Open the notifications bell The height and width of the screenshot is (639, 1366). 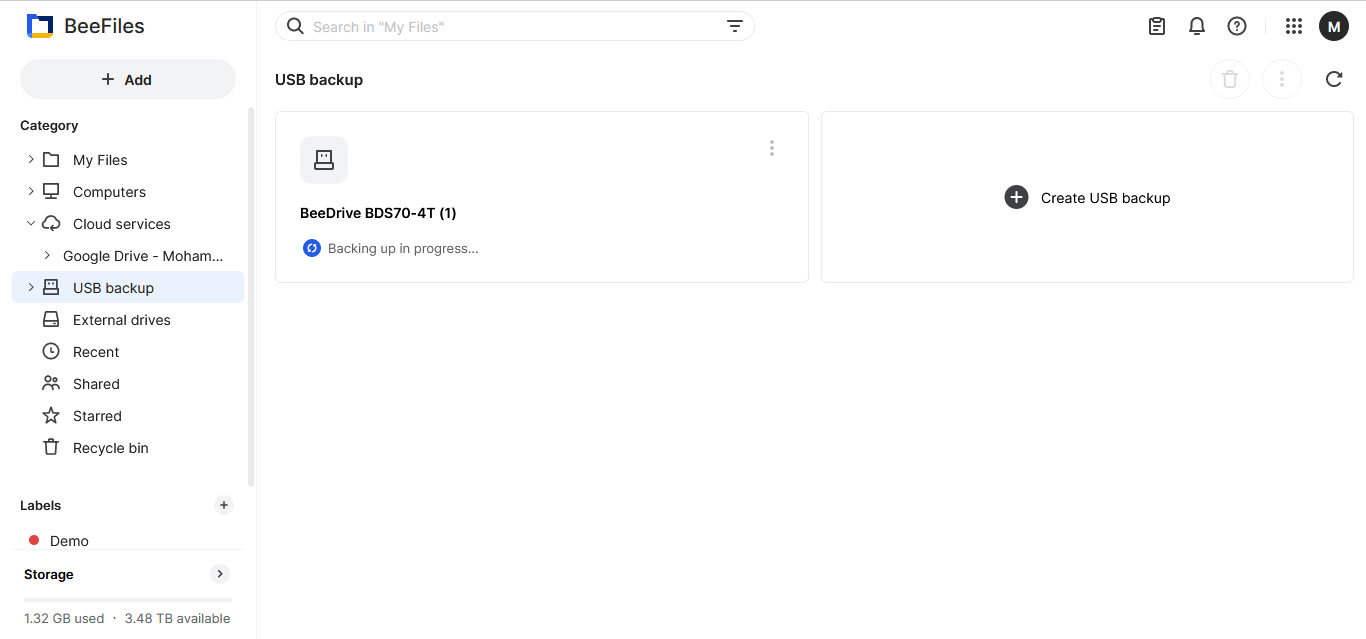click(x=1197, y=27)
